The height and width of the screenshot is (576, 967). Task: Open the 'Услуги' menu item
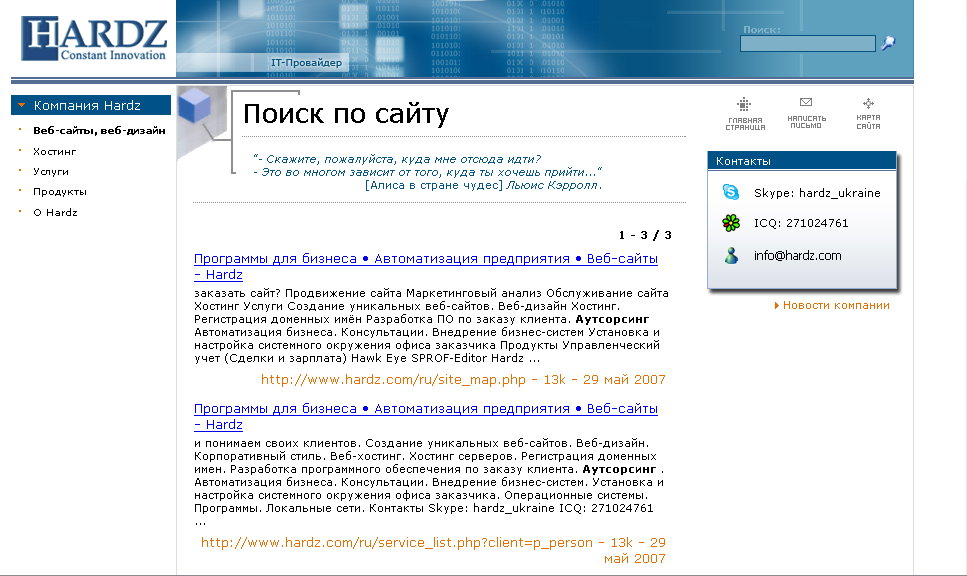click(x=51, y=171)
